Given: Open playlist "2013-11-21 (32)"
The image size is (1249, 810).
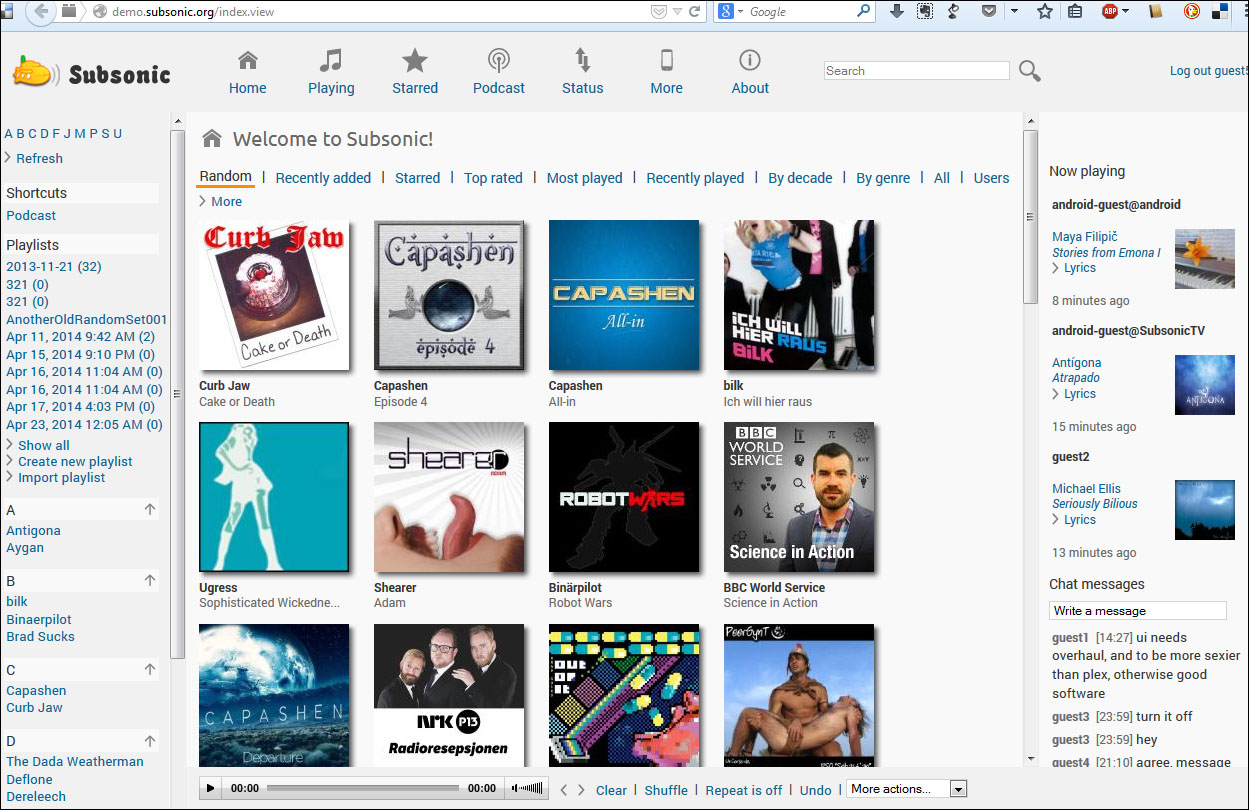Looking at the screenshot, I should [x=54, y=266].
